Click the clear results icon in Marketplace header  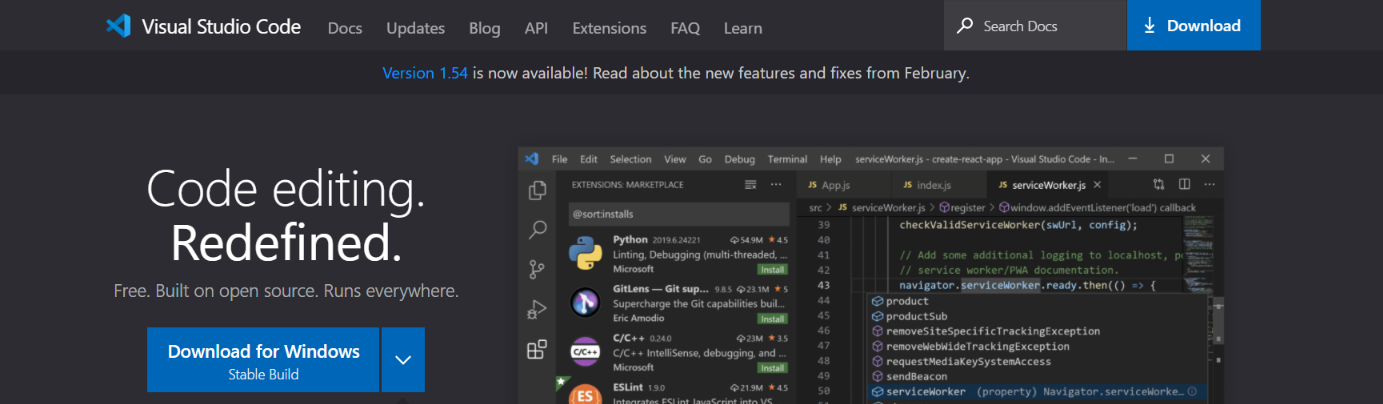coord(751,185)
